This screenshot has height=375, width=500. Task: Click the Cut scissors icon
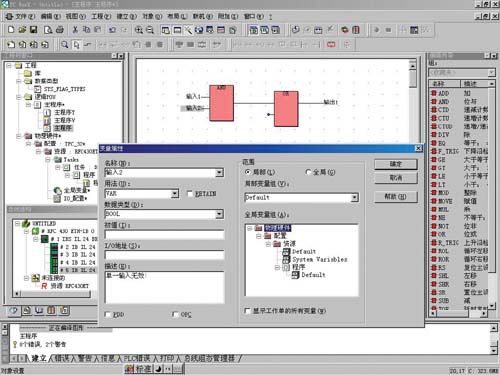tap(75, 30)
